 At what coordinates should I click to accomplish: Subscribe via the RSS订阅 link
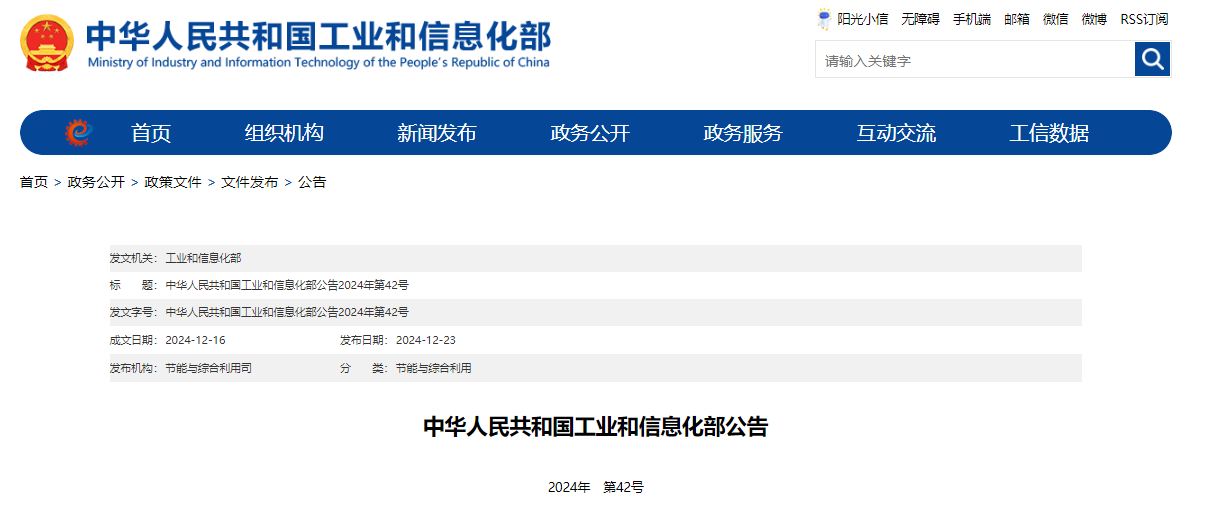tap(1144, 19)
